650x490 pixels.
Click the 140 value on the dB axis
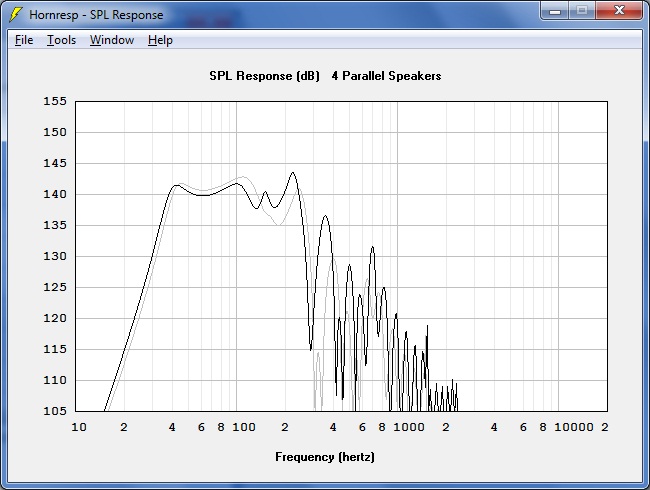click(55, 194)
